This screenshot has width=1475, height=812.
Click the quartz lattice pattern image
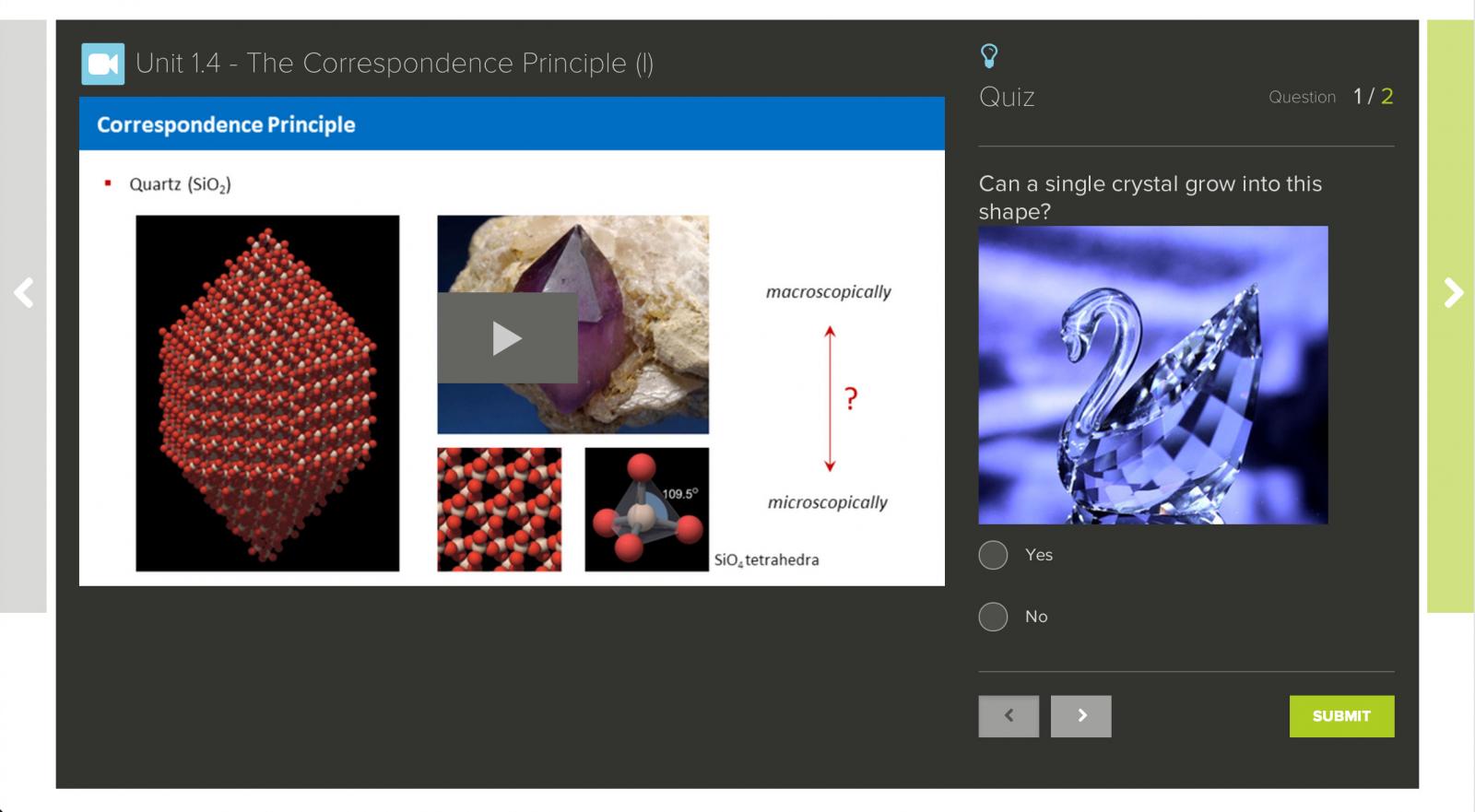(499, 510)
